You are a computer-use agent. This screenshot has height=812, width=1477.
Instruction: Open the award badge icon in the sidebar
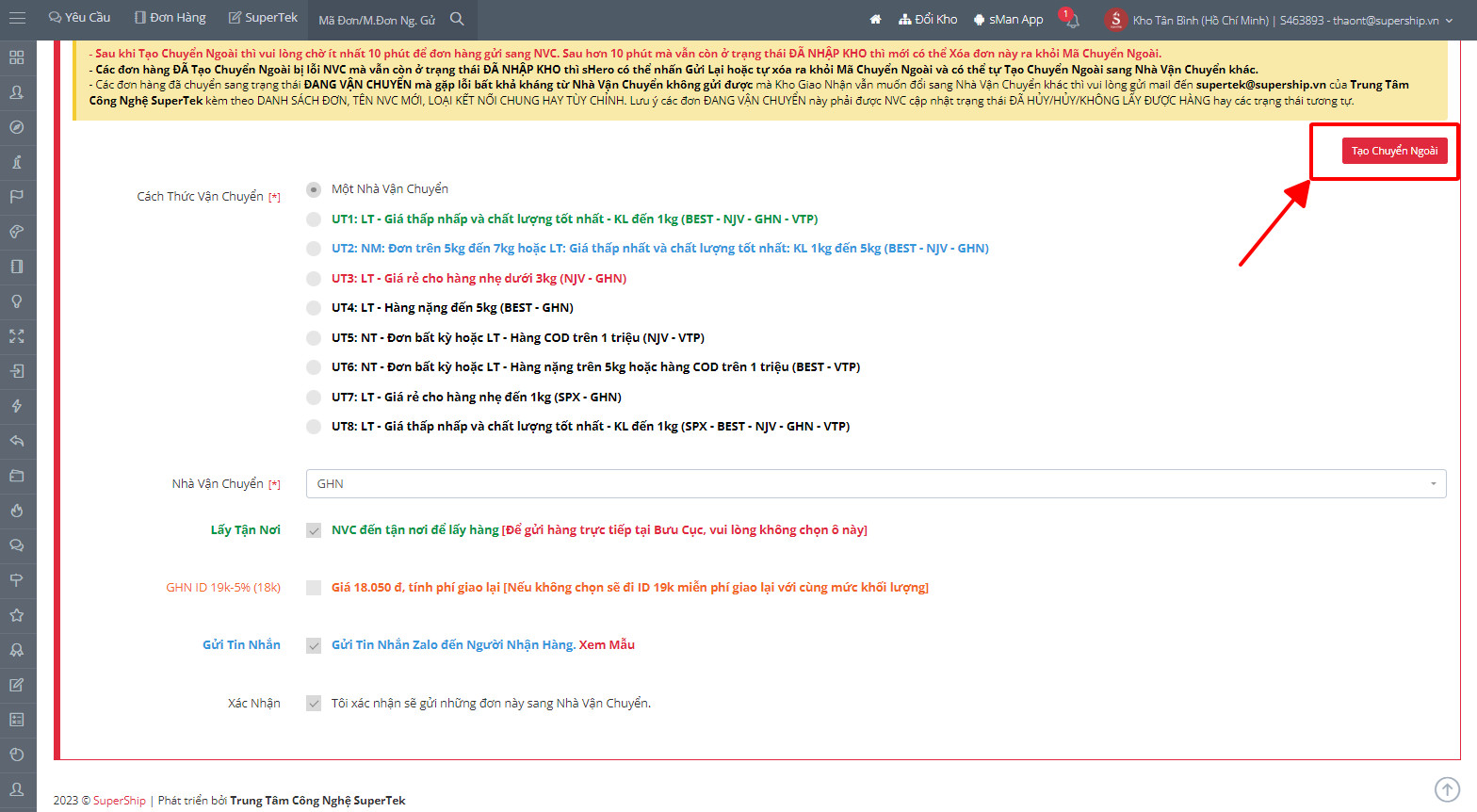(x=17, y=650)
